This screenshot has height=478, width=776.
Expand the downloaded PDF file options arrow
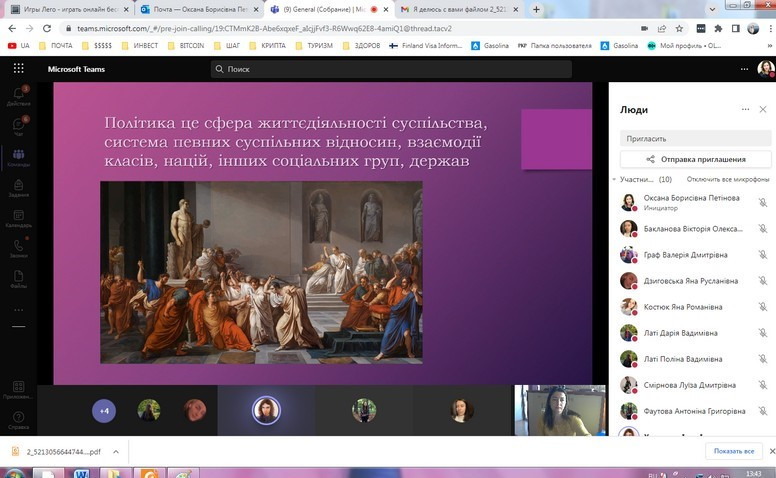point(117,452)
